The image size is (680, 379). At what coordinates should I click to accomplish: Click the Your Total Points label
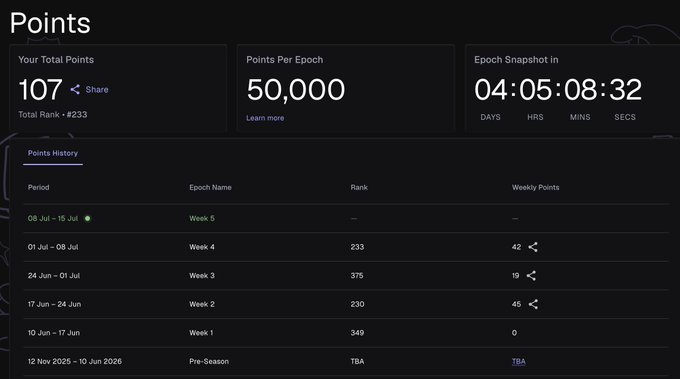coord(56,60)
